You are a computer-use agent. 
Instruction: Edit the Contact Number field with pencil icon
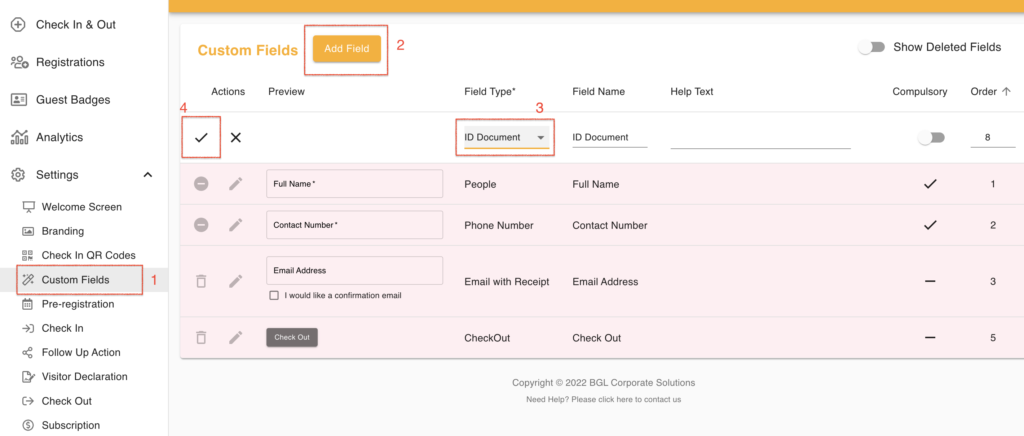click(236, 225)
